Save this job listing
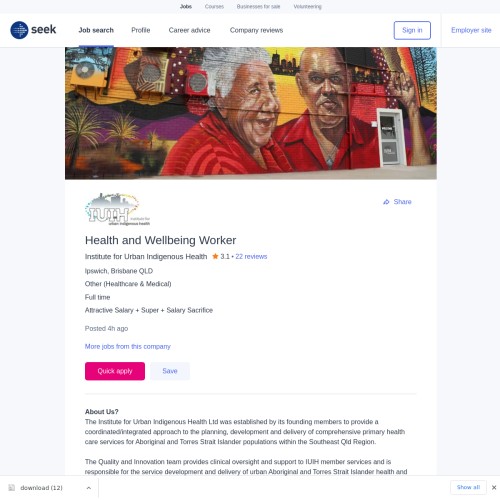 170,371
